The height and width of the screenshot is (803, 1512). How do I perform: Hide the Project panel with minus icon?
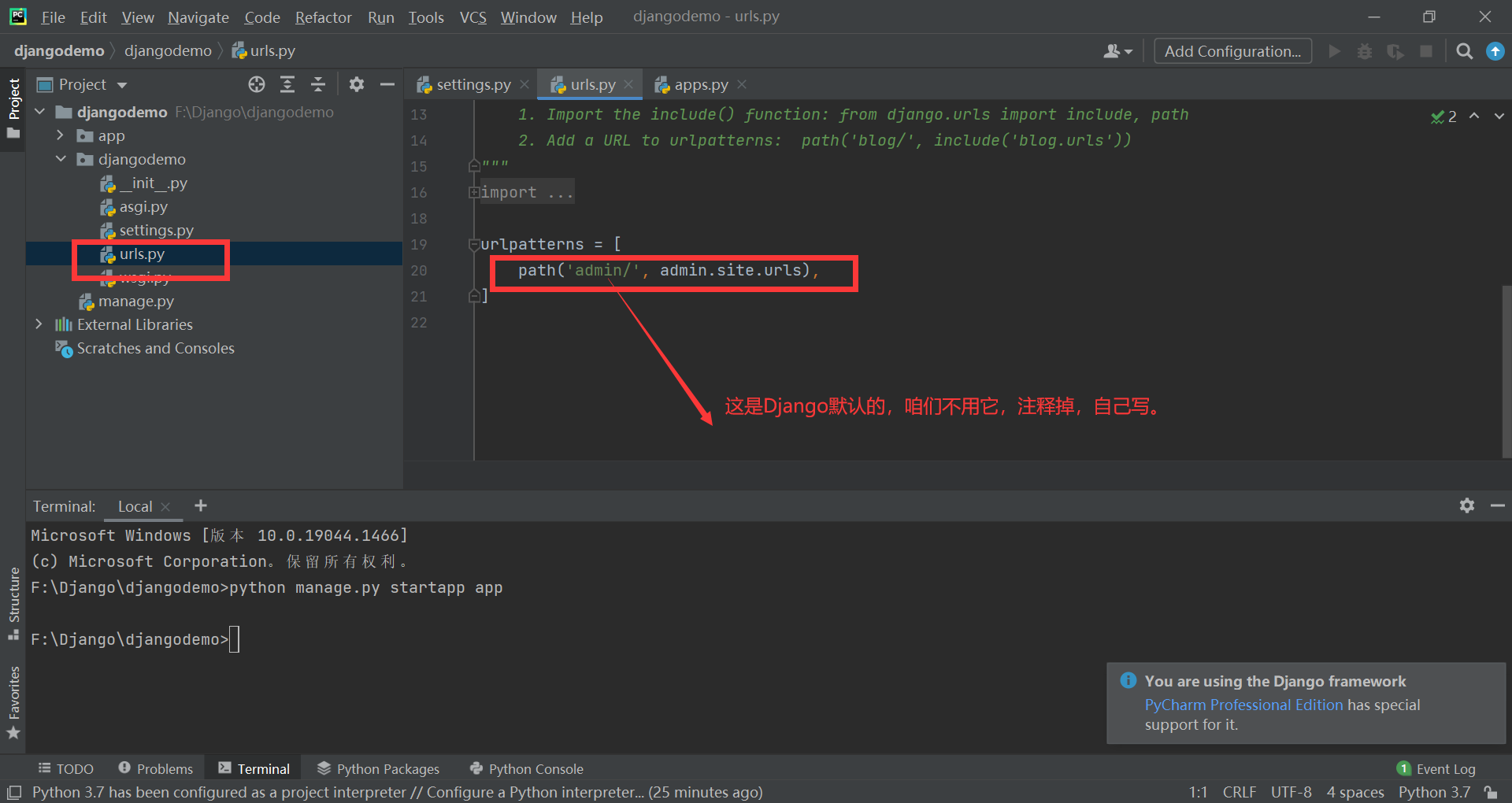click(x=387, y=84)
